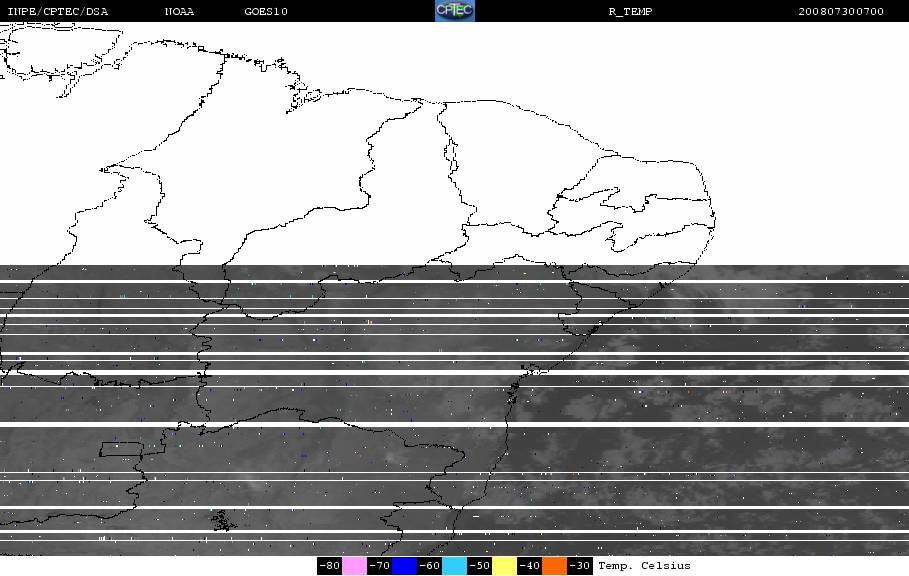Viewport: 909px width, 576px height.
Task: Click the Temp. Celsius legend text
Action: coord(644,566)
